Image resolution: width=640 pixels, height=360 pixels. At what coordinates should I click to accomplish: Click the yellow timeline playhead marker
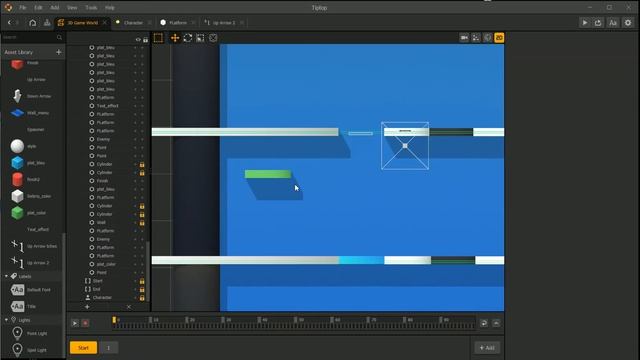coord(114,320)
